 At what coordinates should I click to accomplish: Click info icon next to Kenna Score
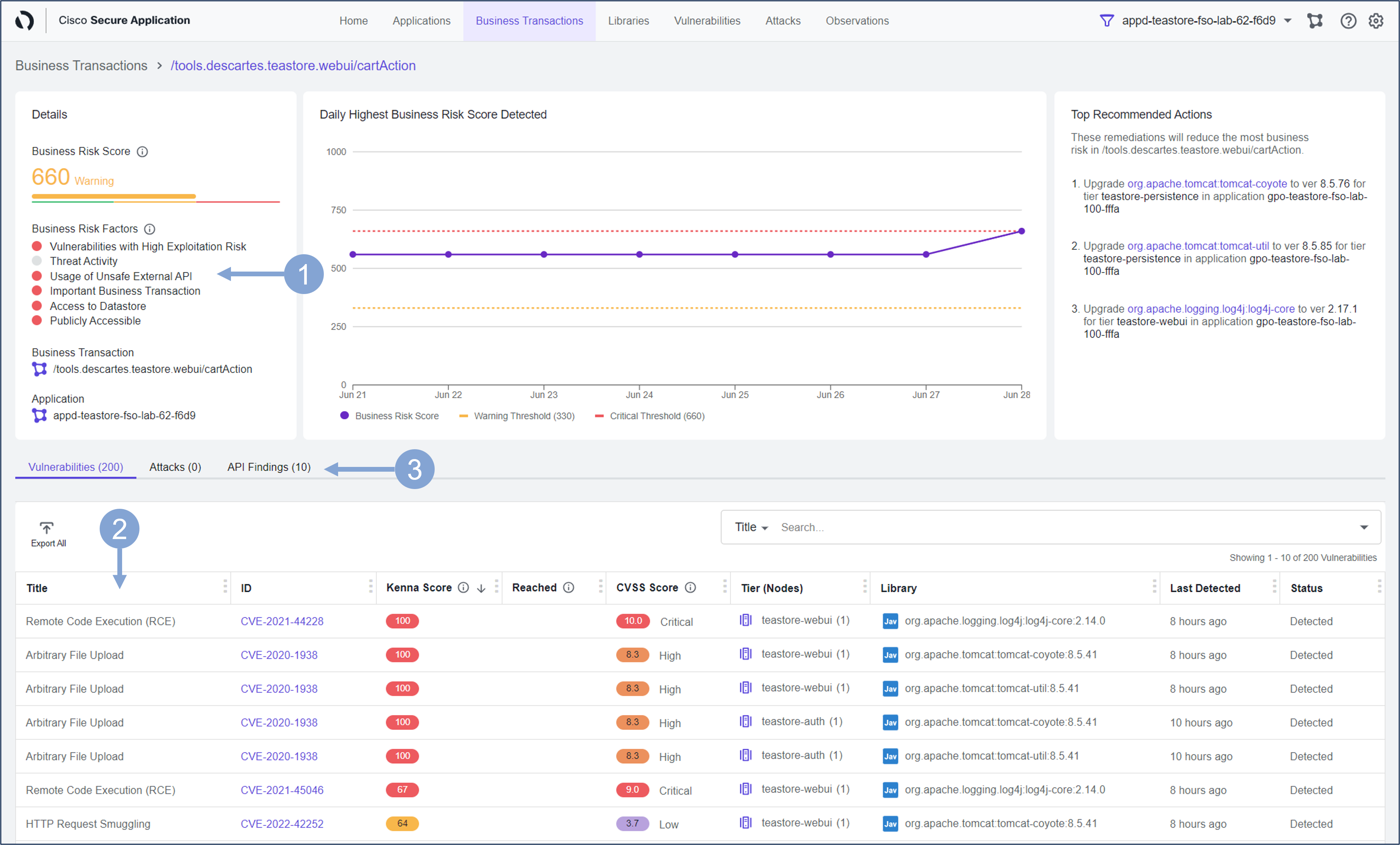(463, 587)
